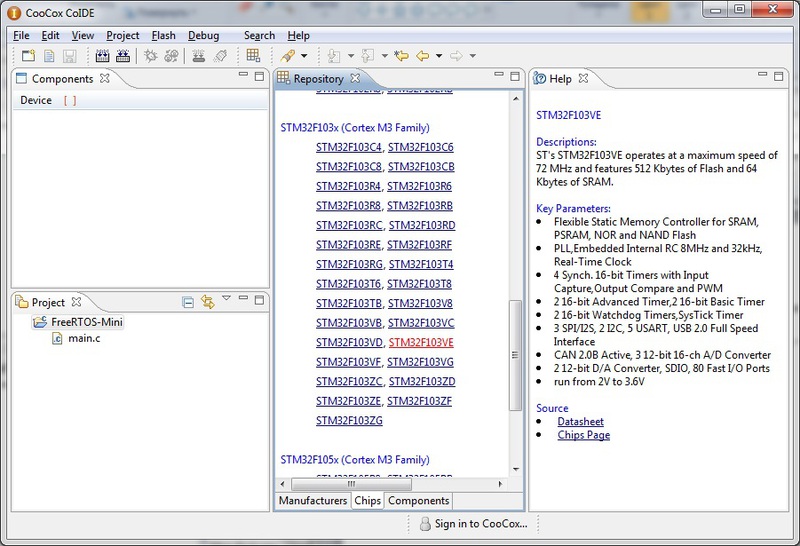Click the Save floppy disk icon

pyautogui.click(x=69, y=56)
